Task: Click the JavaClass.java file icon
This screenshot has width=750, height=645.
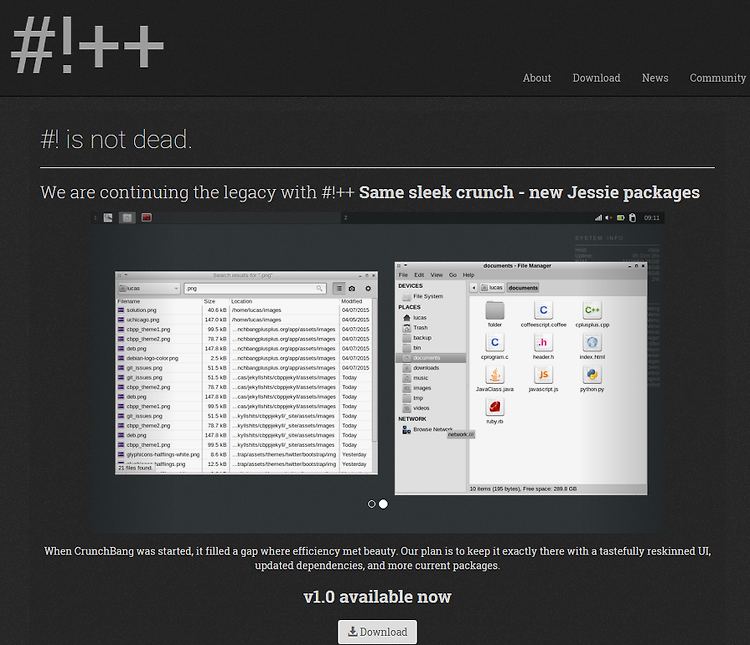Action: (x=495, y=375)
